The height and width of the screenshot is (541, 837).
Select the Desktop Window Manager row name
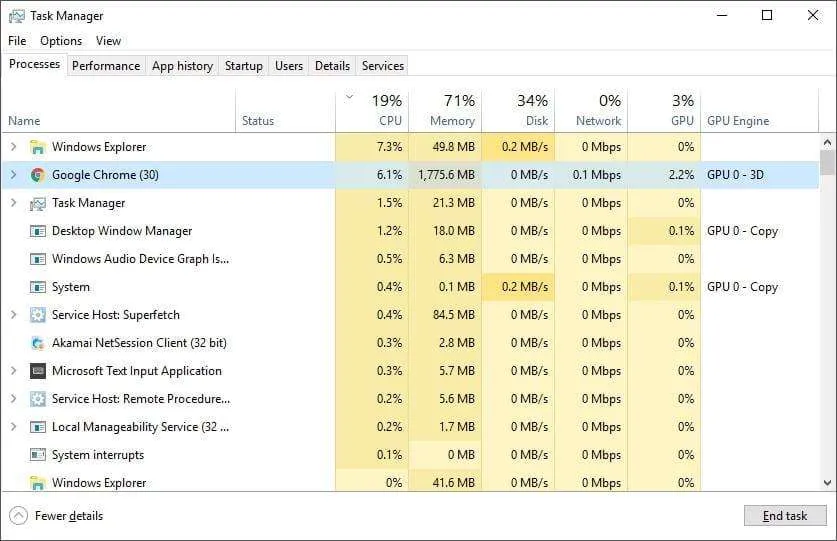pos(122,231)
